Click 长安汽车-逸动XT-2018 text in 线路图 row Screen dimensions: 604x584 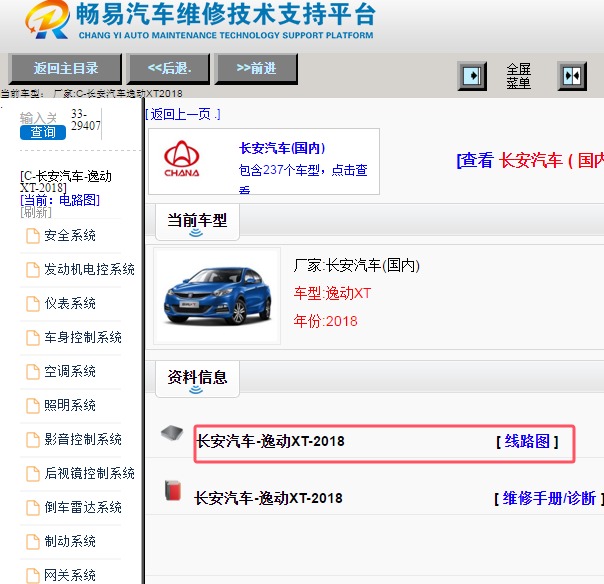[270, 441]
